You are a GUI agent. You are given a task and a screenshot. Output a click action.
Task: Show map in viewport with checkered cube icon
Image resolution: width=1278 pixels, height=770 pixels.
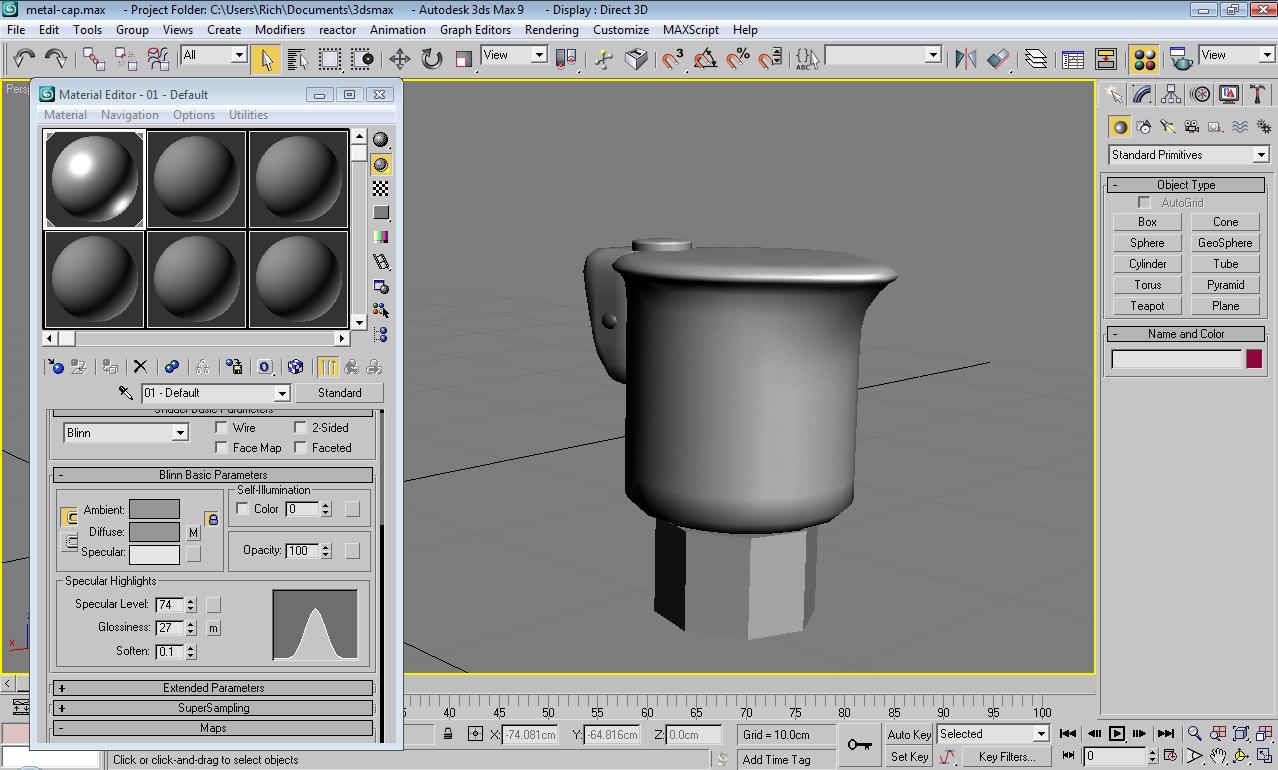click(296, 366)
